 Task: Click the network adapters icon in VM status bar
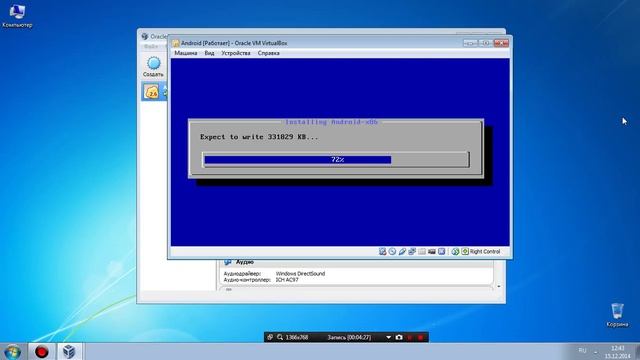coord(412,251)
